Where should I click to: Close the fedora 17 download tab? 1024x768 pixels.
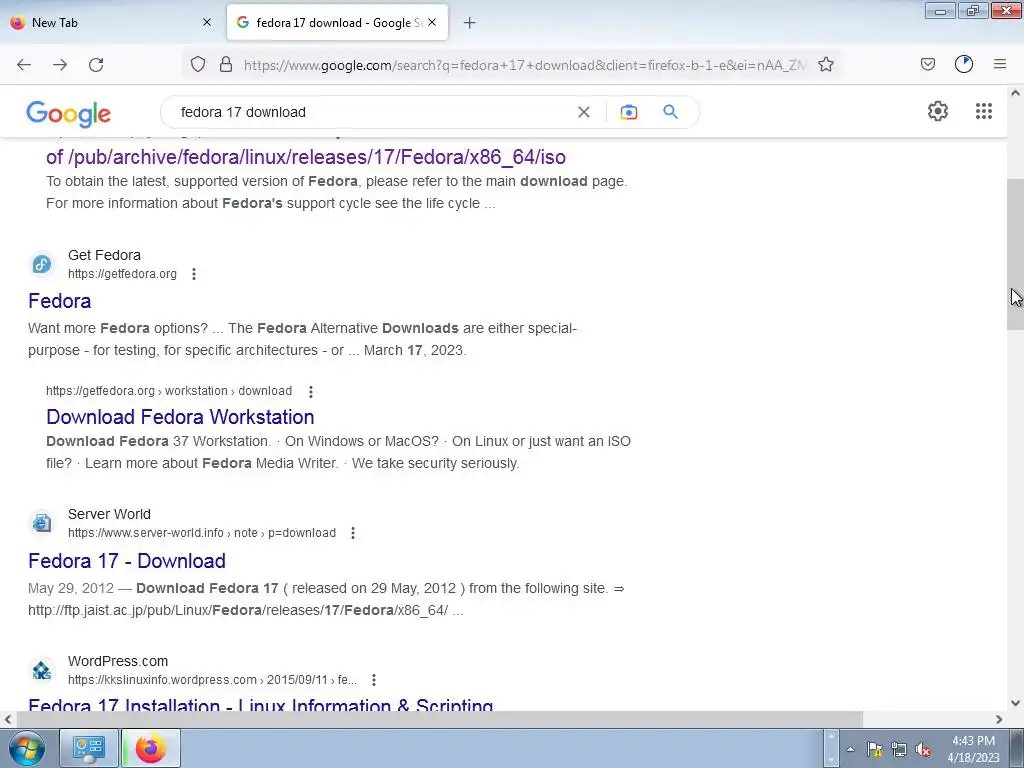432,22
